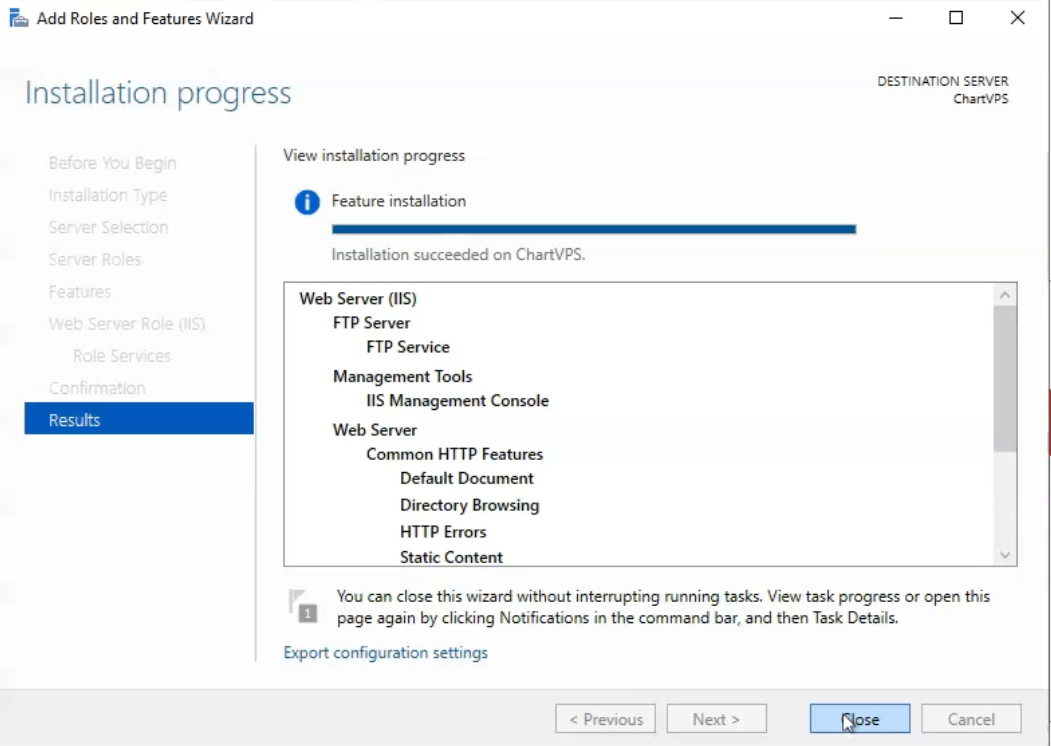
Task: Open Export configuration settings link
Action: tap(385, 653)
